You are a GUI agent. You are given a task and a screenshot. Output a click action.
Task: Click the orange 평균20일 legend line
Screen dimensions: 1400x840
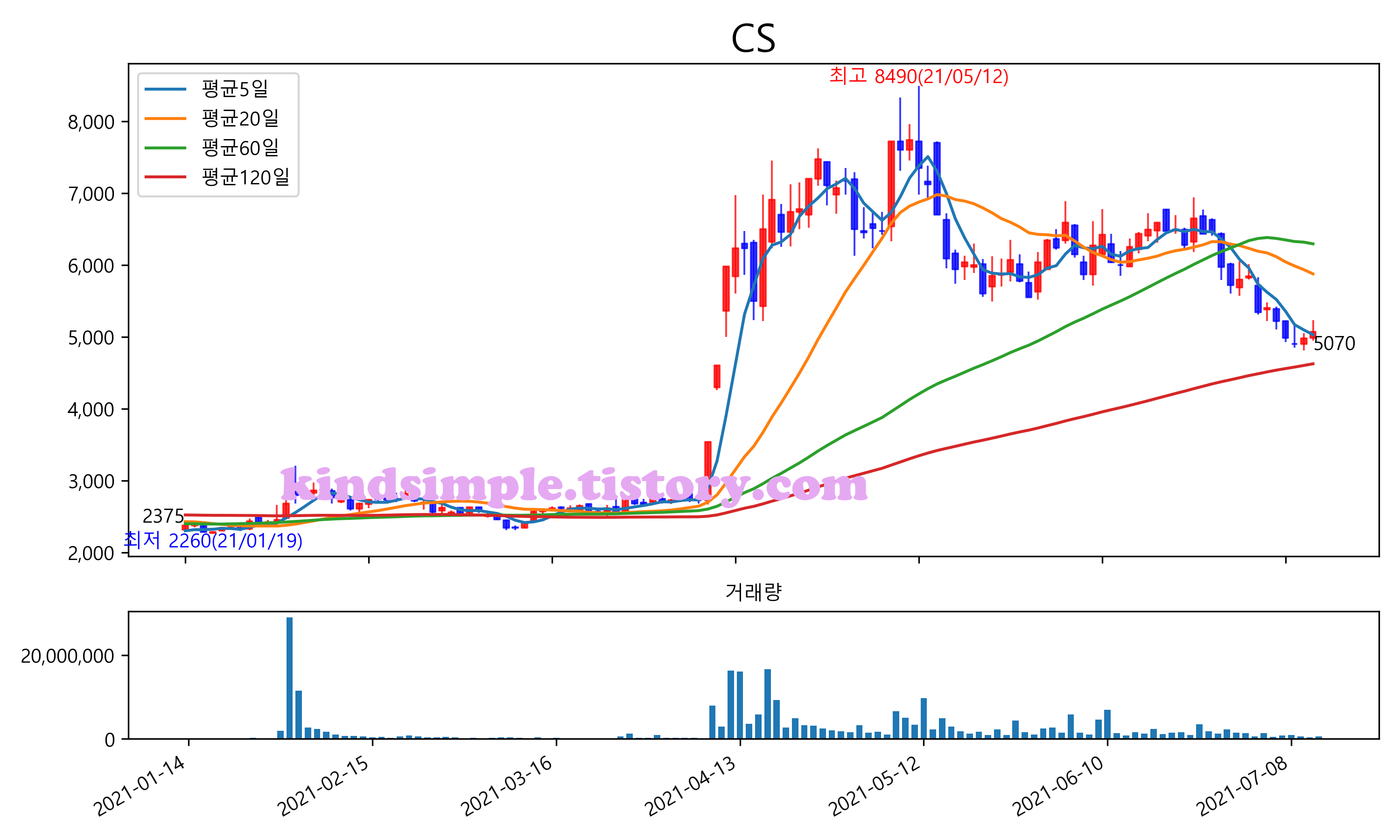pos(165,119)
